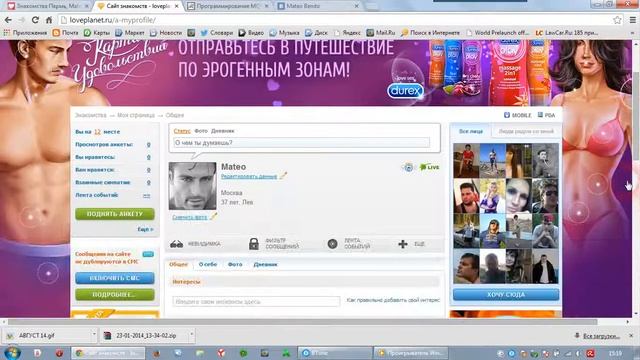Open the Диск bookmark
Image resolution: width=640 pixels, height=360 pixels.
tap(316, 33)
